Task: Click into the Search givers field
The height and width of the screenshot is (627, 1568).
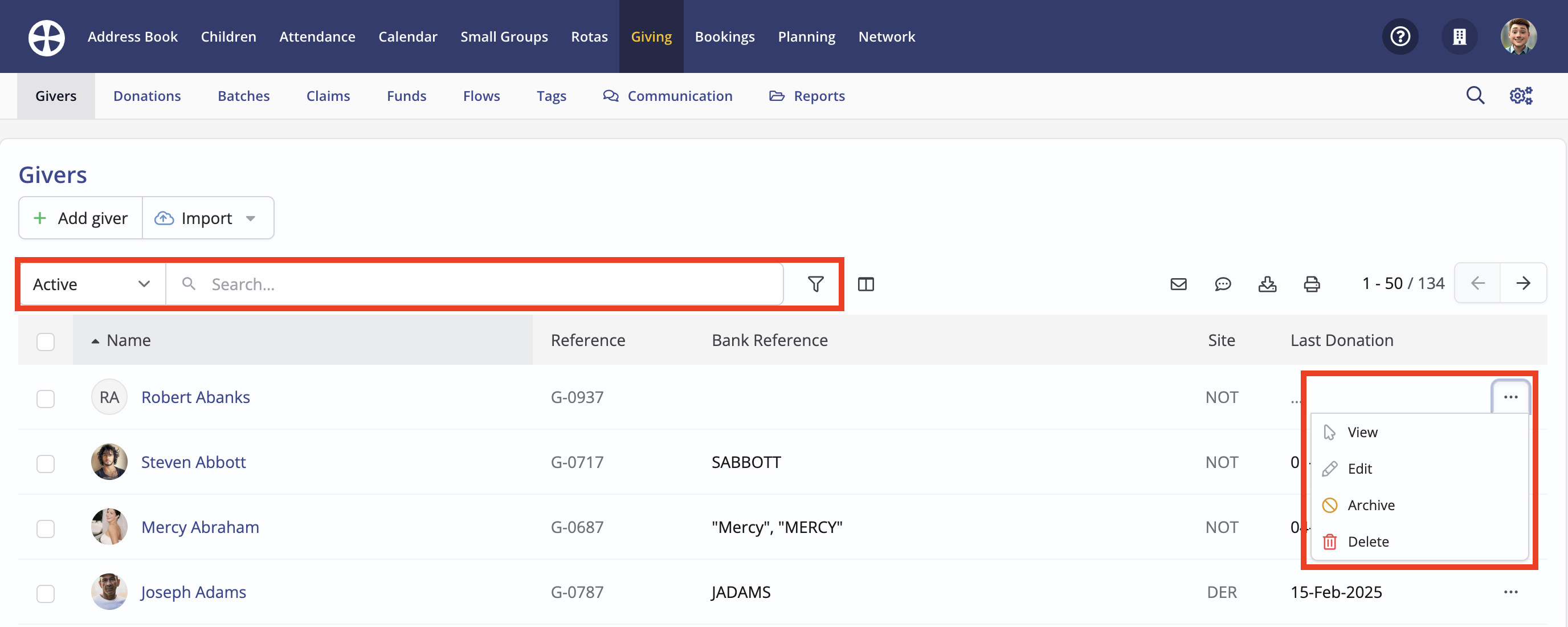Action: click(x=475, y=284)
